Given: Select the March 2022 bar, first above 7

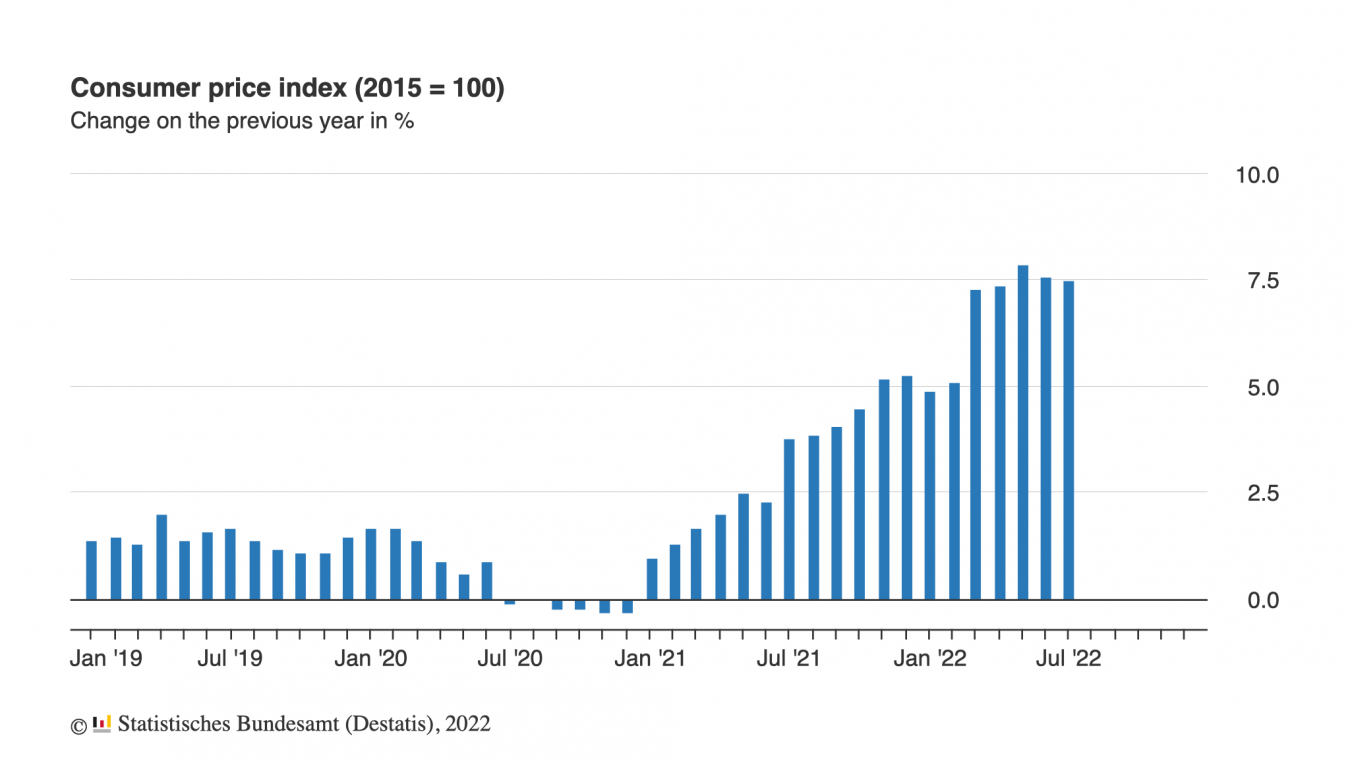Looking at the screenshot, I should pyautogui.click(x=976, y=445).
